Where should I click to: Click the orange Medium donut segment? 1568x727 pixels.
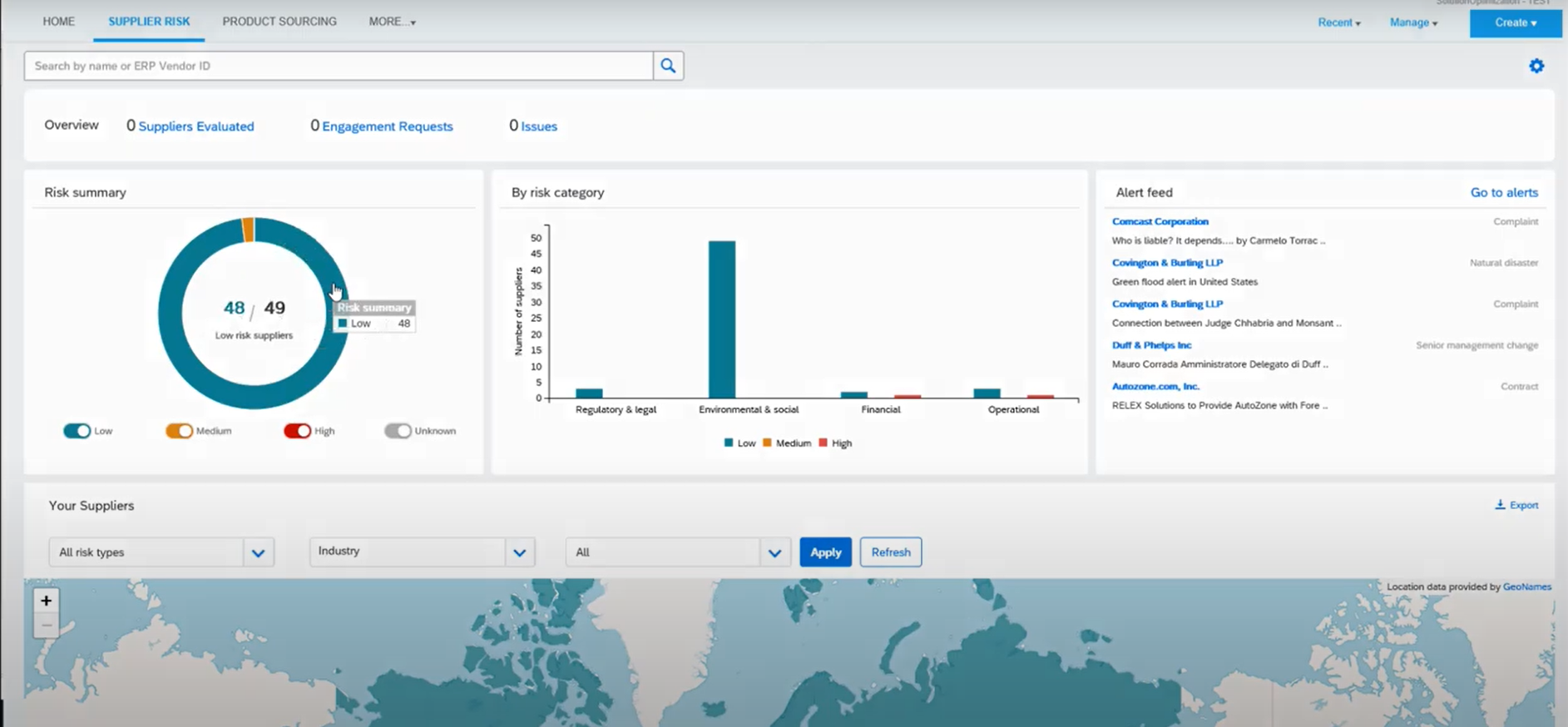(248, 230)
